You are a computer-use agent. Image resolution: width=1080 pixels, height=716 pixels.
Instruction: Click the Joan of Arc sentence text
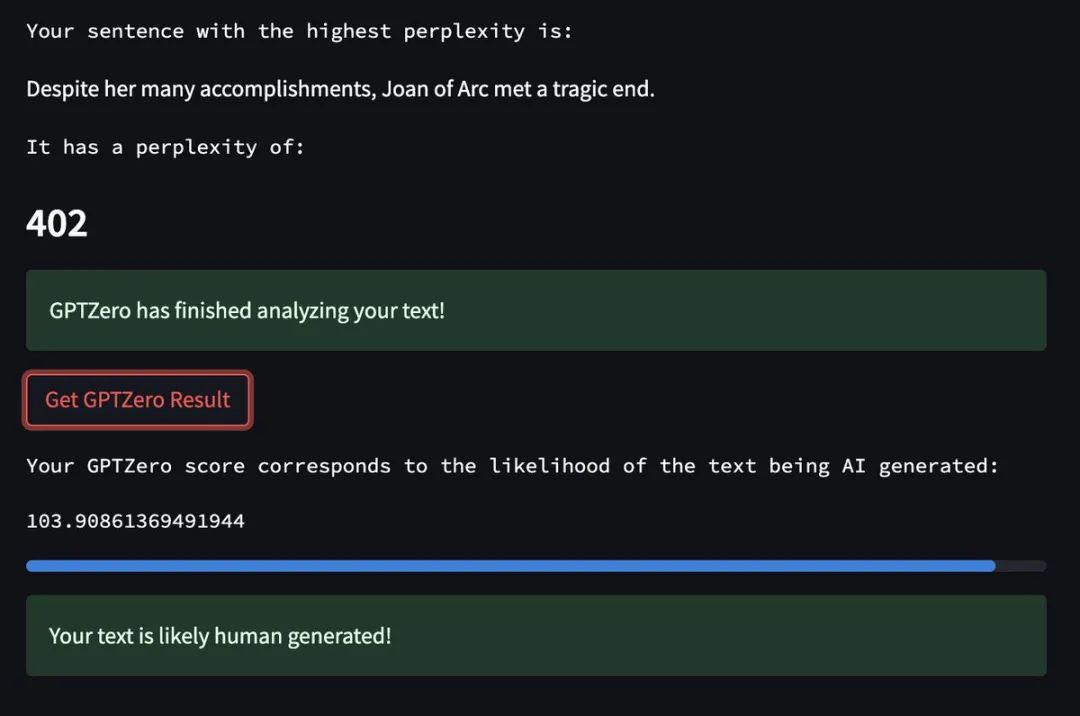[x=340, y=90]
